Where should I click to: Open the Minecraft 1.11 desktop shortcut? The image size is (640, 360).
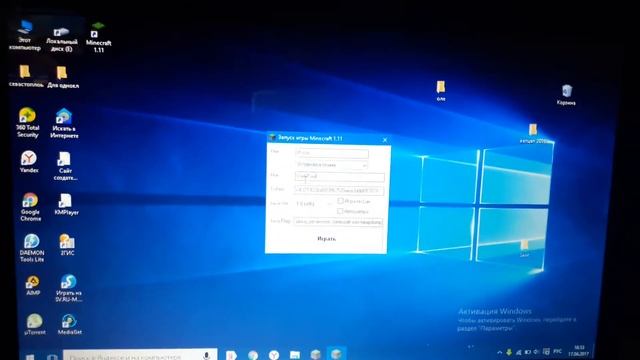click(x=98, y=38)
